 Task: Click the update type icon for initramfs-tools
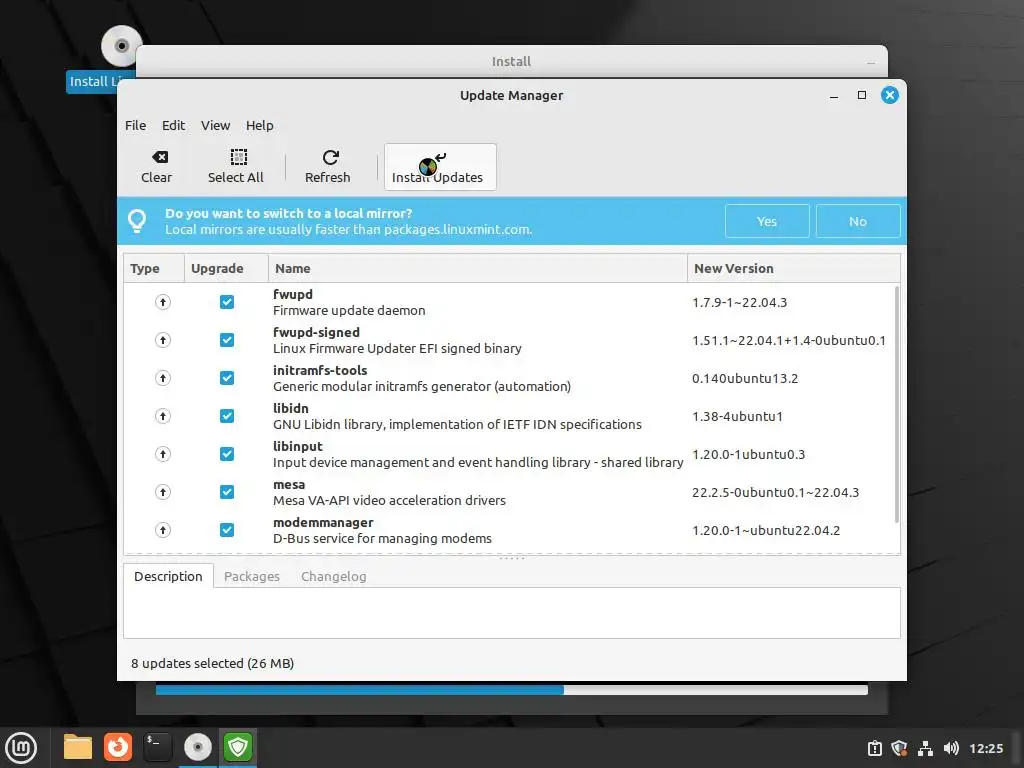click(x=163, y=378)
